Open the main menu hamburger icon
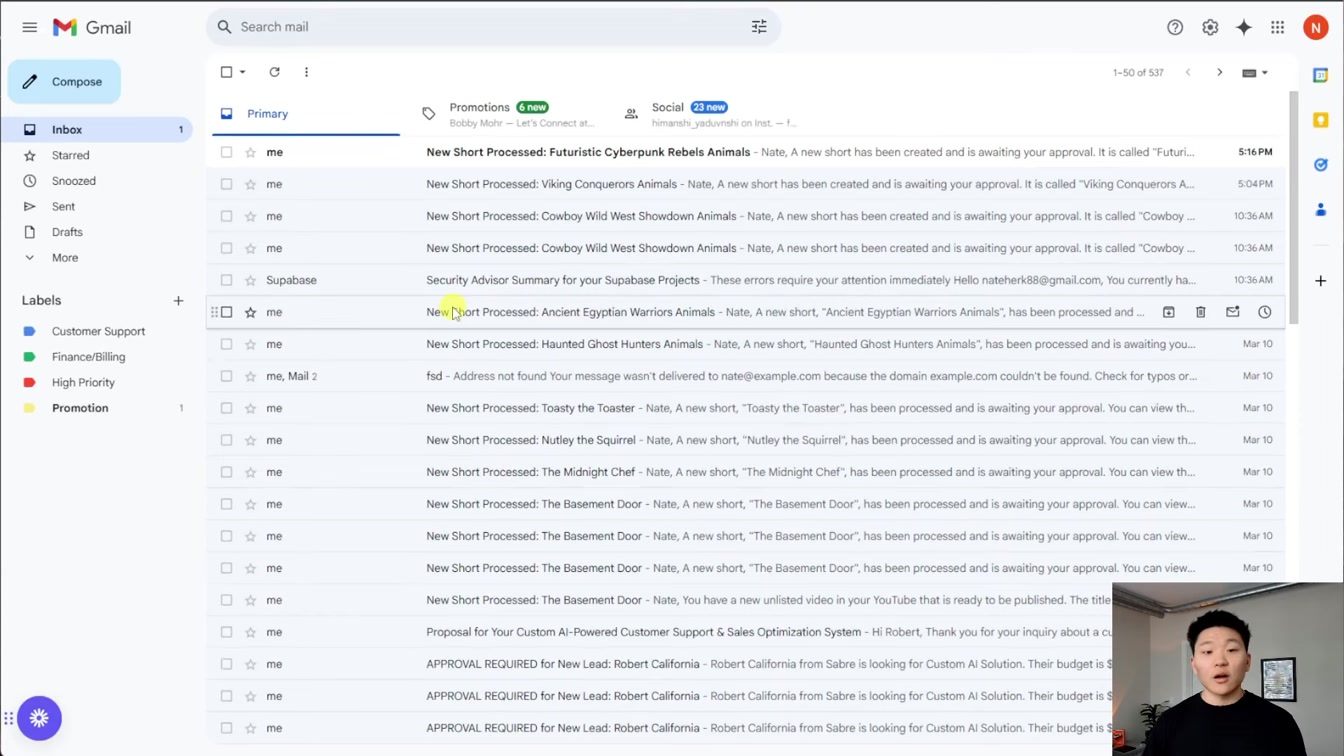This screenshot has width=1344, height=756. pyautogui.click(x=29, y=27)
